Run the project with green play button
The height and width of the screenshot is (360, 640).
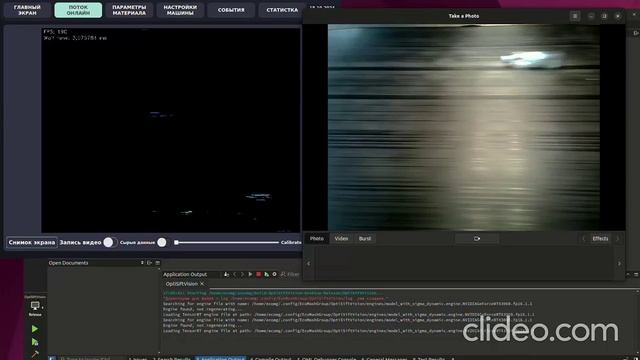35,329
